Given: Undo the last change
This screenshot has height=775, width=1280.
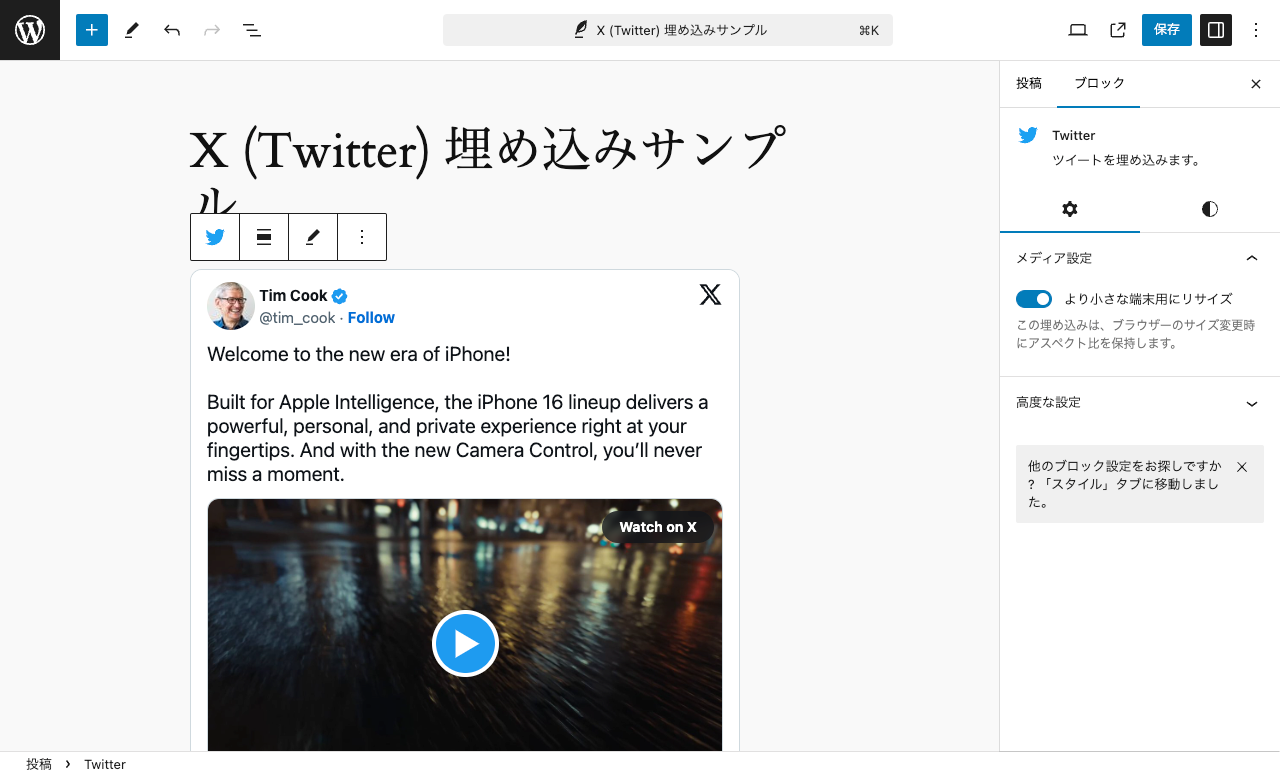Looking at the screenshot, I should click(172, 30).
